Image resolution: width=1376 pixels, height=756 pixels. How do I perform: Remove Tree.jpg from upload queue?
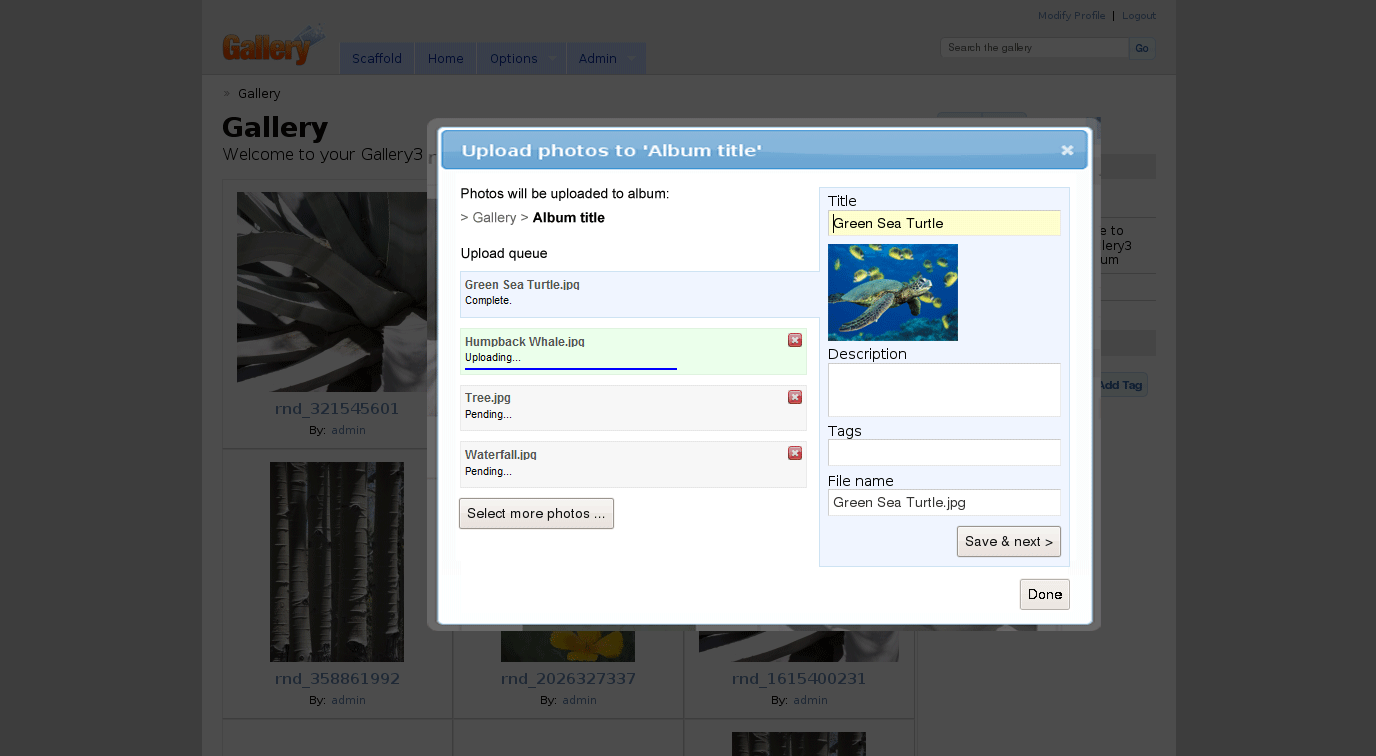point(795,397)
